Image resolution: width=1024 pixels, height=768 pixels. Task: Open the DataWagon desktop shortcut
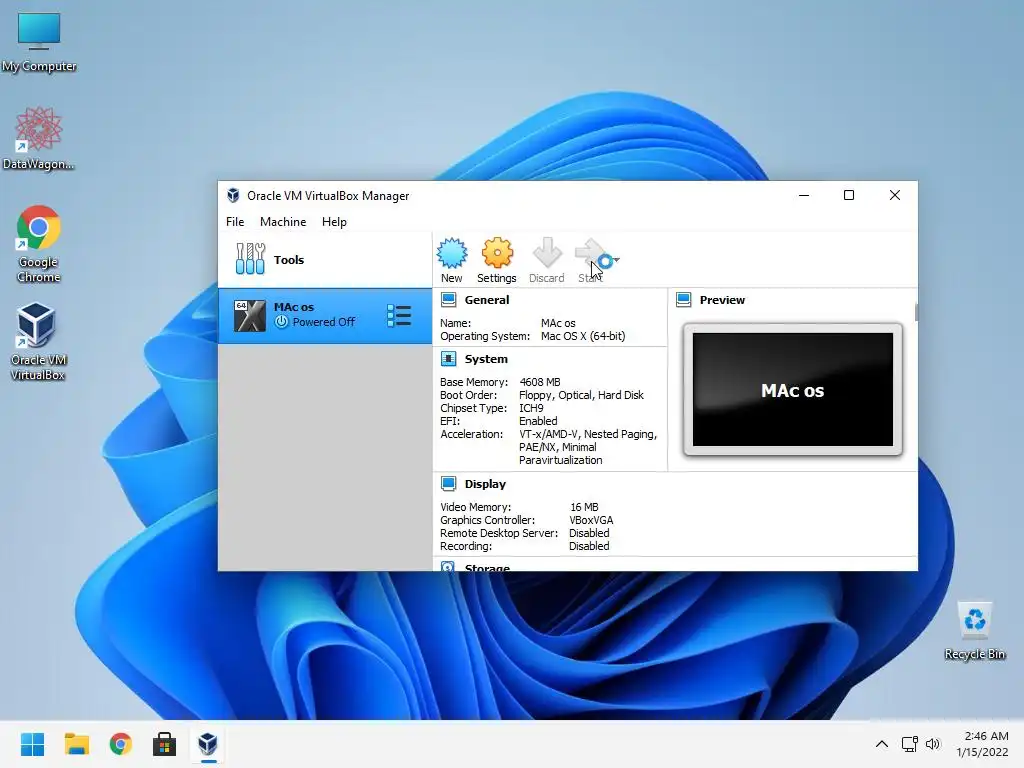[39, 138]
